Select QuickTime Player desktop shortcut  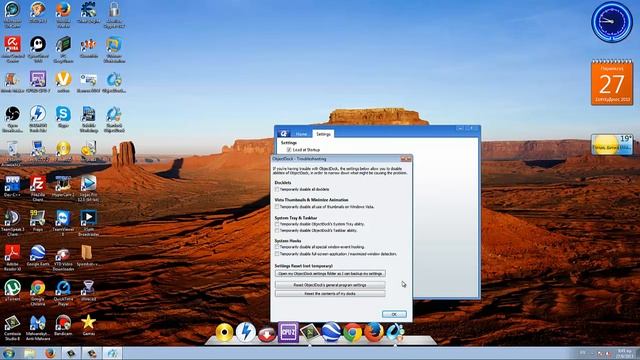[63, 292]
